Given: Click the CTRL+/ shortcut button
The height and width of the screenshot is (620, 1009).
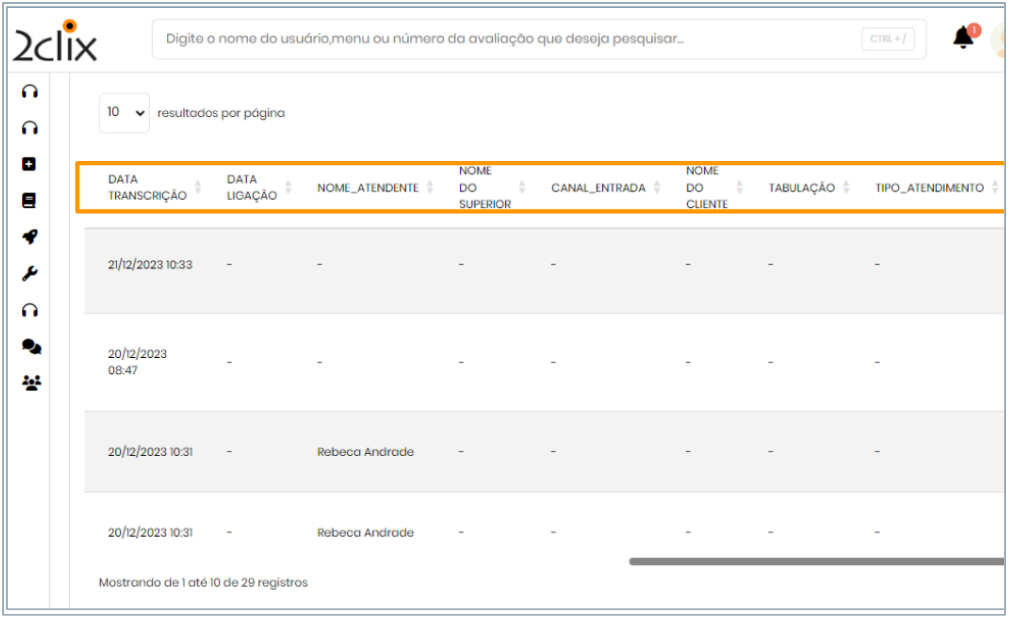Looking at the screenshot, I should (887, 39).
